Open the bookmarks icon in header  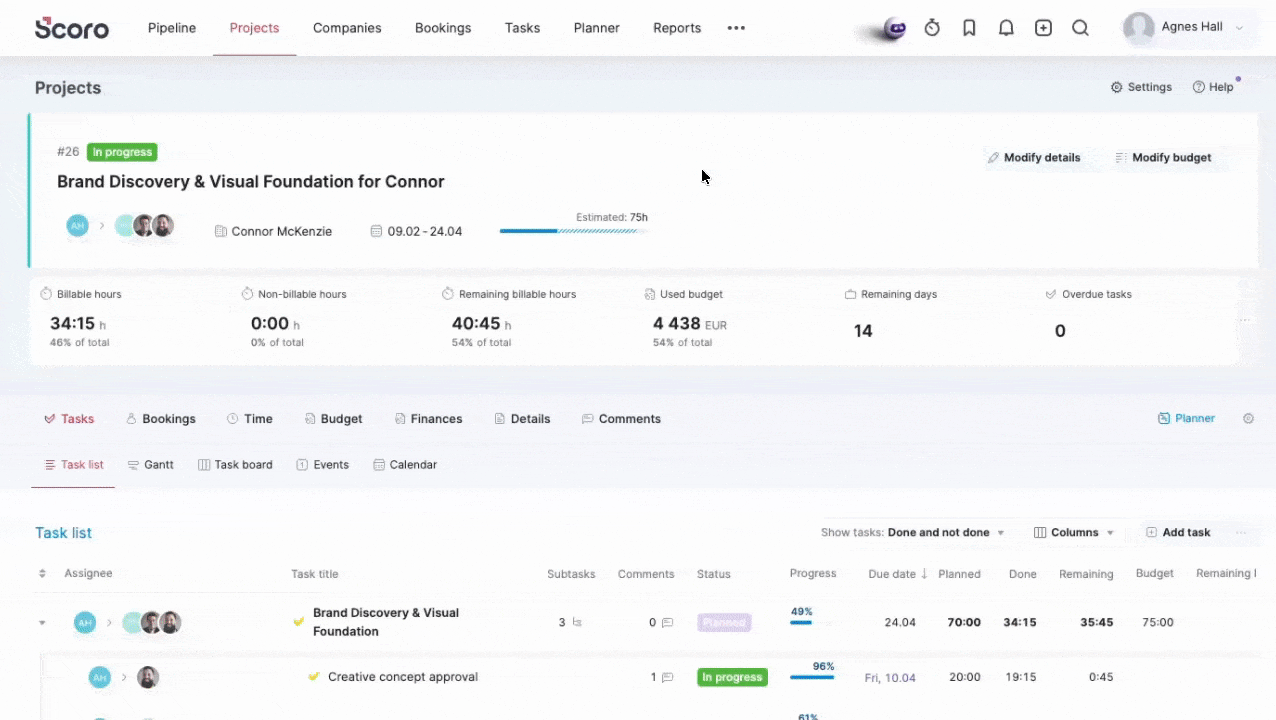pos(969,28)
